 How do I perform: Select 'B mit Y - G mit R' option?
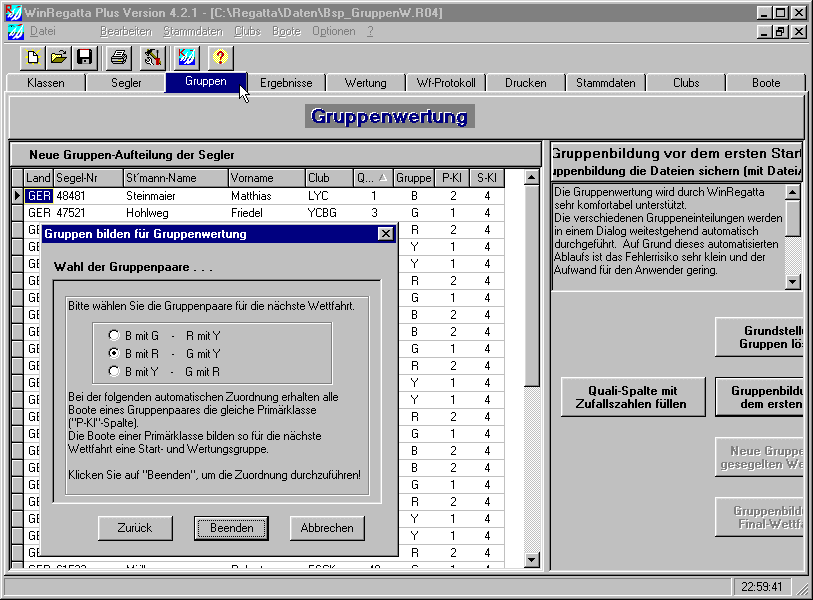click(x=115, y=371)
